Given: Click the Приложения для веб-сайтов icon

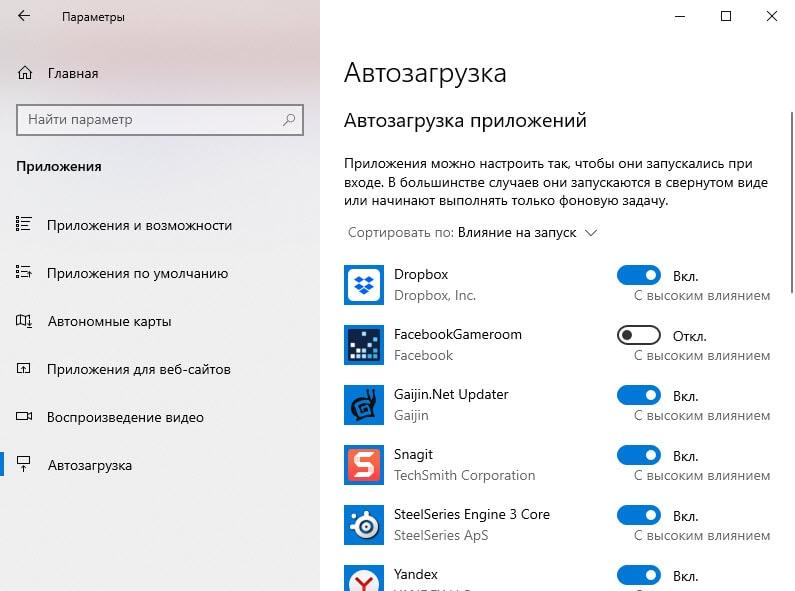Looking at the screenshot, I should tap(23, 368).
